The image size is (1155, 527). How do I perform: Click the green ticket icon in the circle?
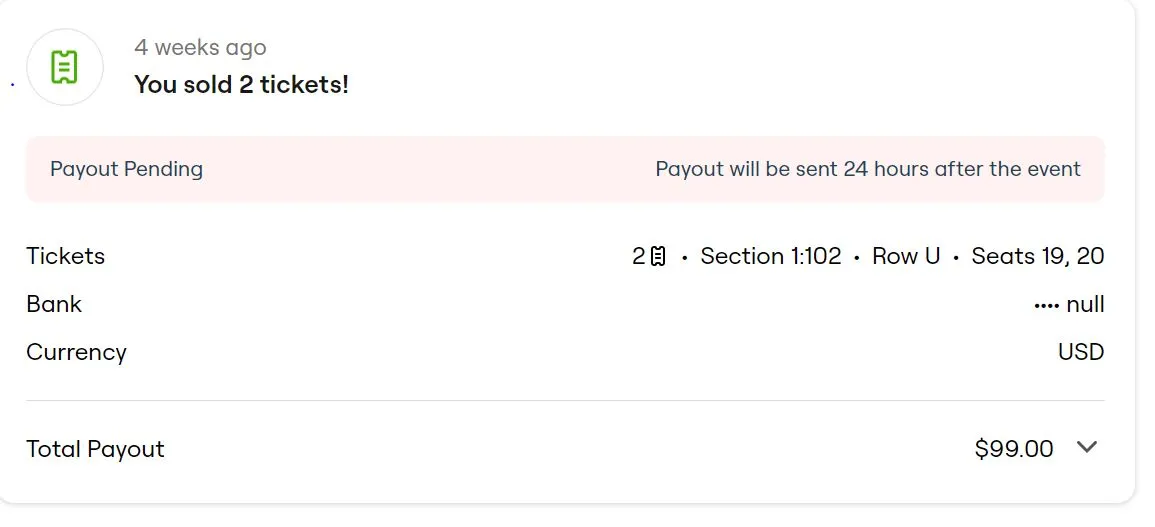[65, 67]
